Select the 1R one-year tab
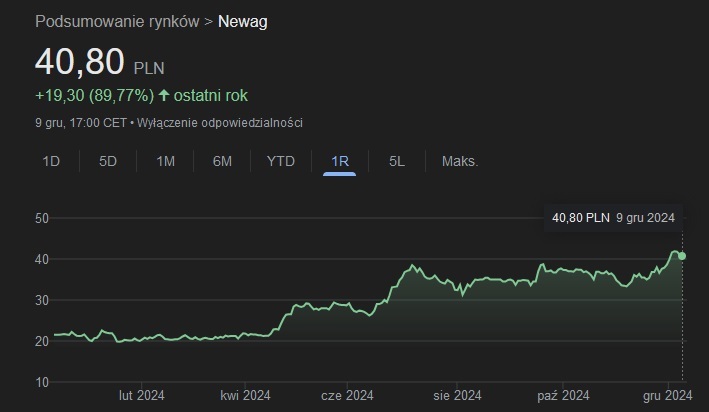This screenshot has width=709, height=412. point(340,161)
